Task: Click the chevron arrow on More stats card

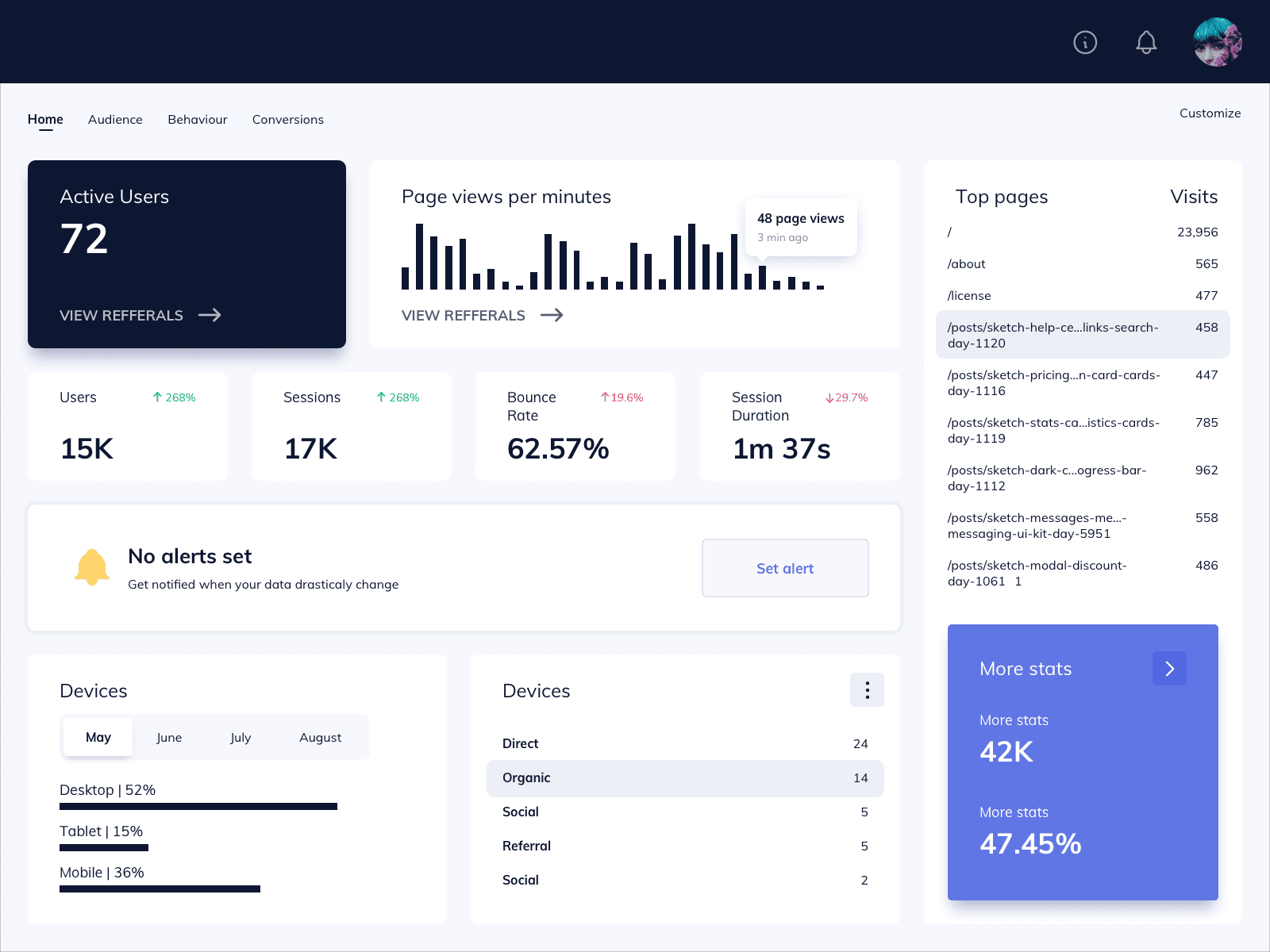Action: pyautogui.click(x=1168, y=668)
